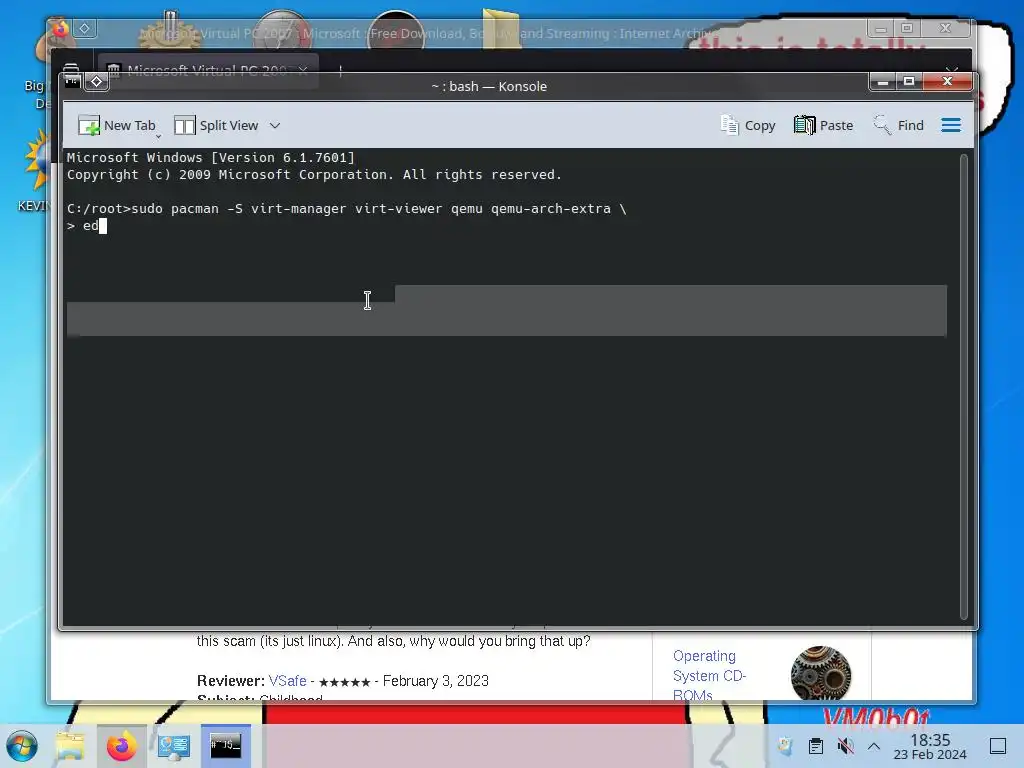The image size is (1024, 768).
Task: Click the Firefox window menu icon in title bar
Action: pos(61,28)
